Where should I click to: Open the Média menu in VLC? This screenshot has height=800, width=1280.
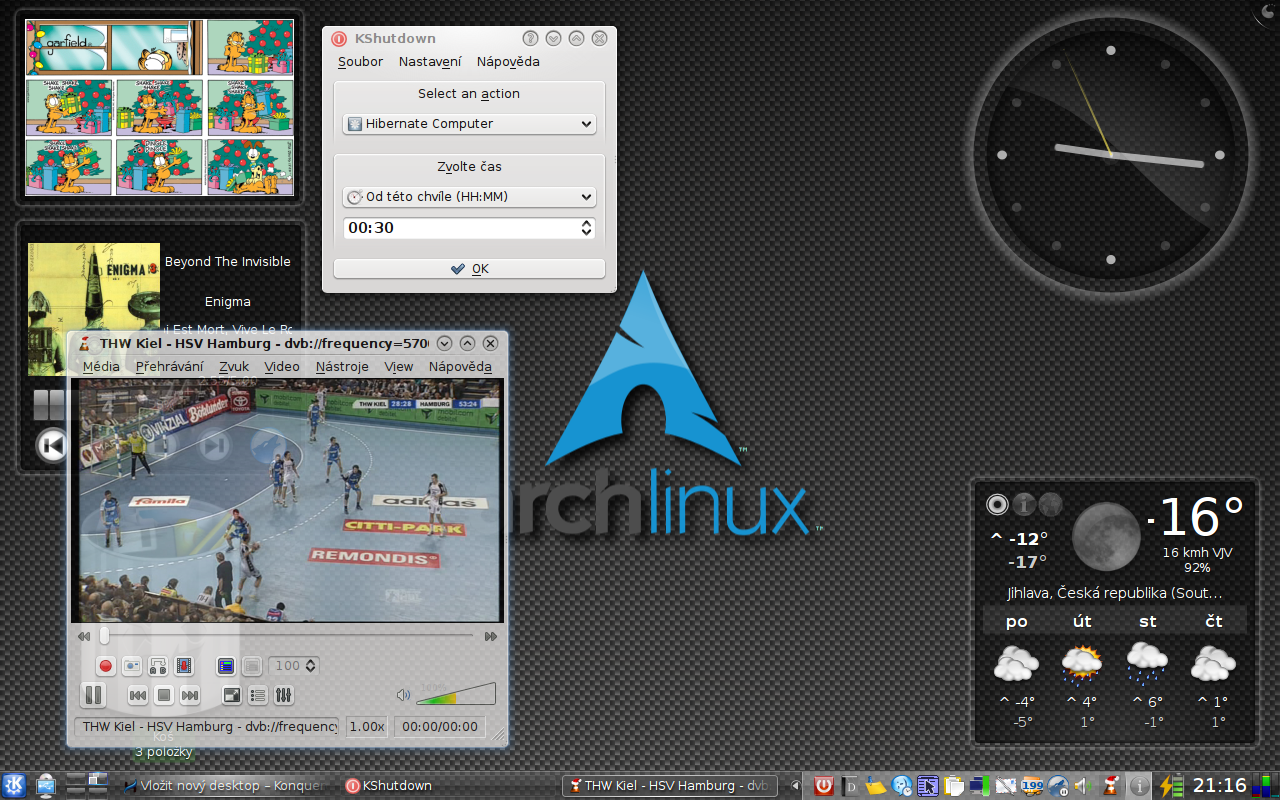pyautogui.click(x=101, y=367)
